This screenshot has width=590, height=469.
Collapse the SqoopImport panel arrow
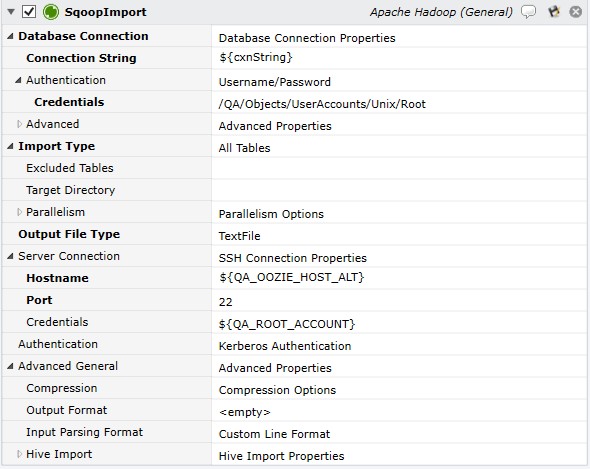11,12
